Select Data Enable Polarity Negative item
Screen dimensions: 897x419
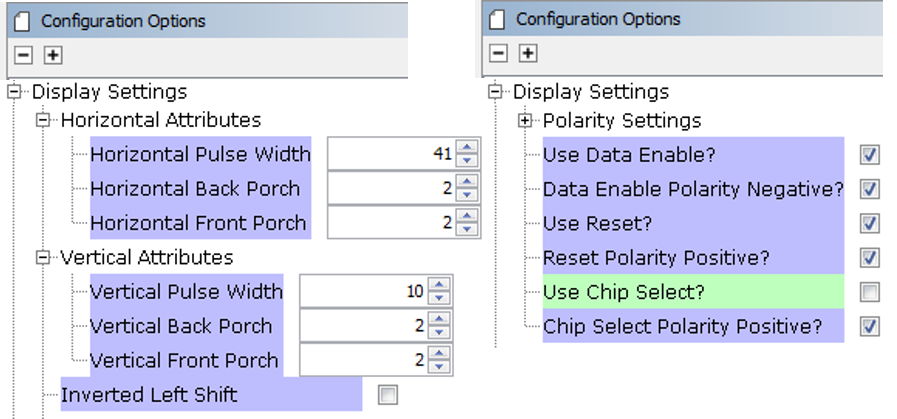point(693,189)
